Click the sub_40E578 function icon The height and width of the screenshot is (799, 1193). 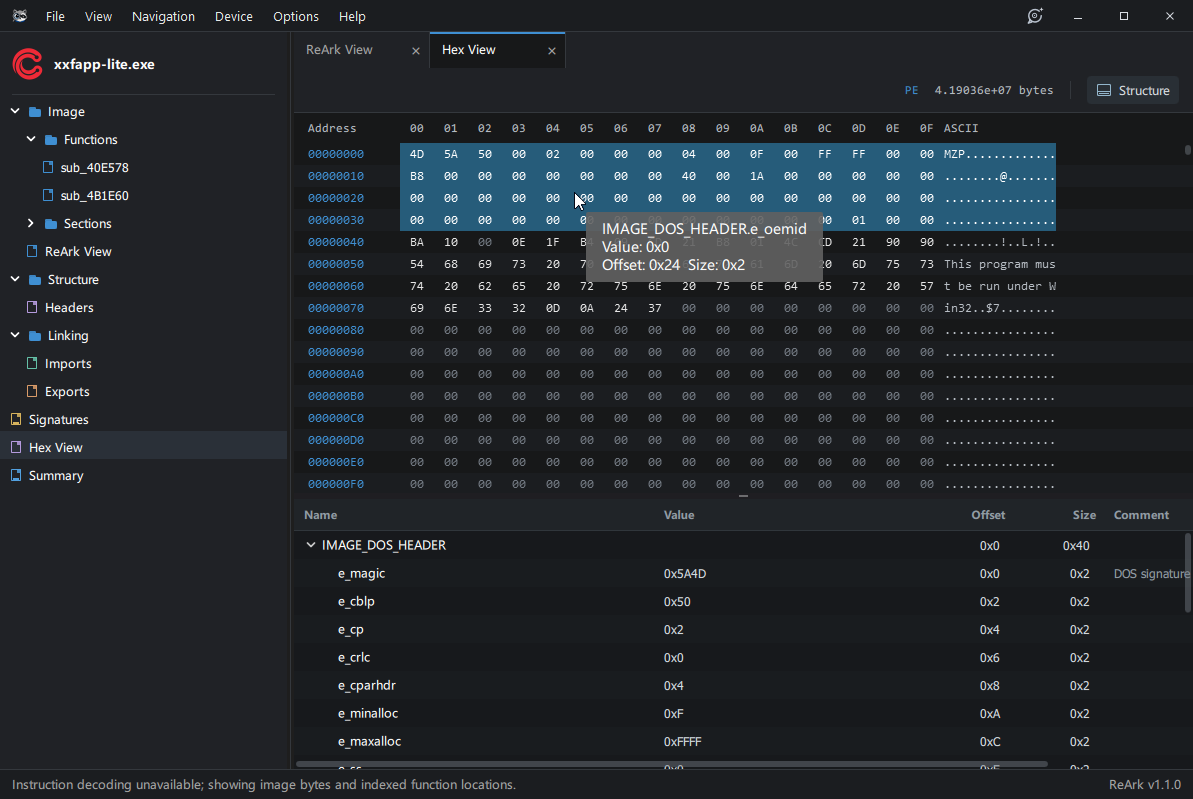48,167
